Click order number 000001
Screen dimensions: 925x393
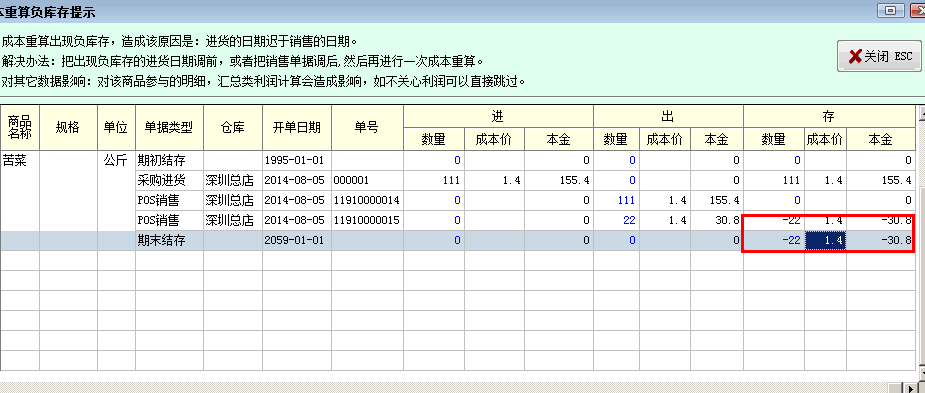[368, 180]
